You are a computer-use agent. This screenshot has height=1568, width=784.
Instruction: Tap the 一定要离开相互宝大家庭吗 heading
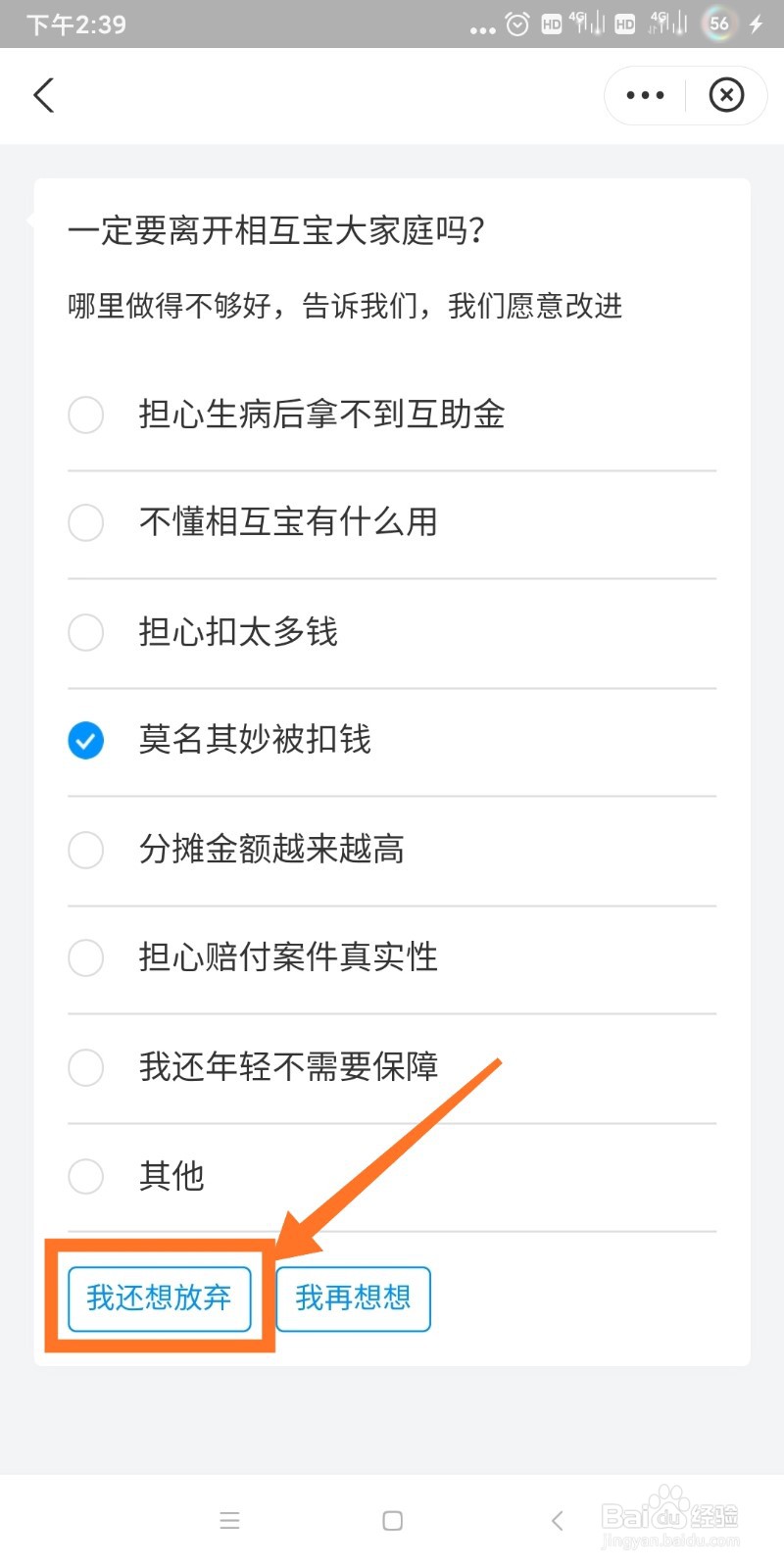point(276,231)
